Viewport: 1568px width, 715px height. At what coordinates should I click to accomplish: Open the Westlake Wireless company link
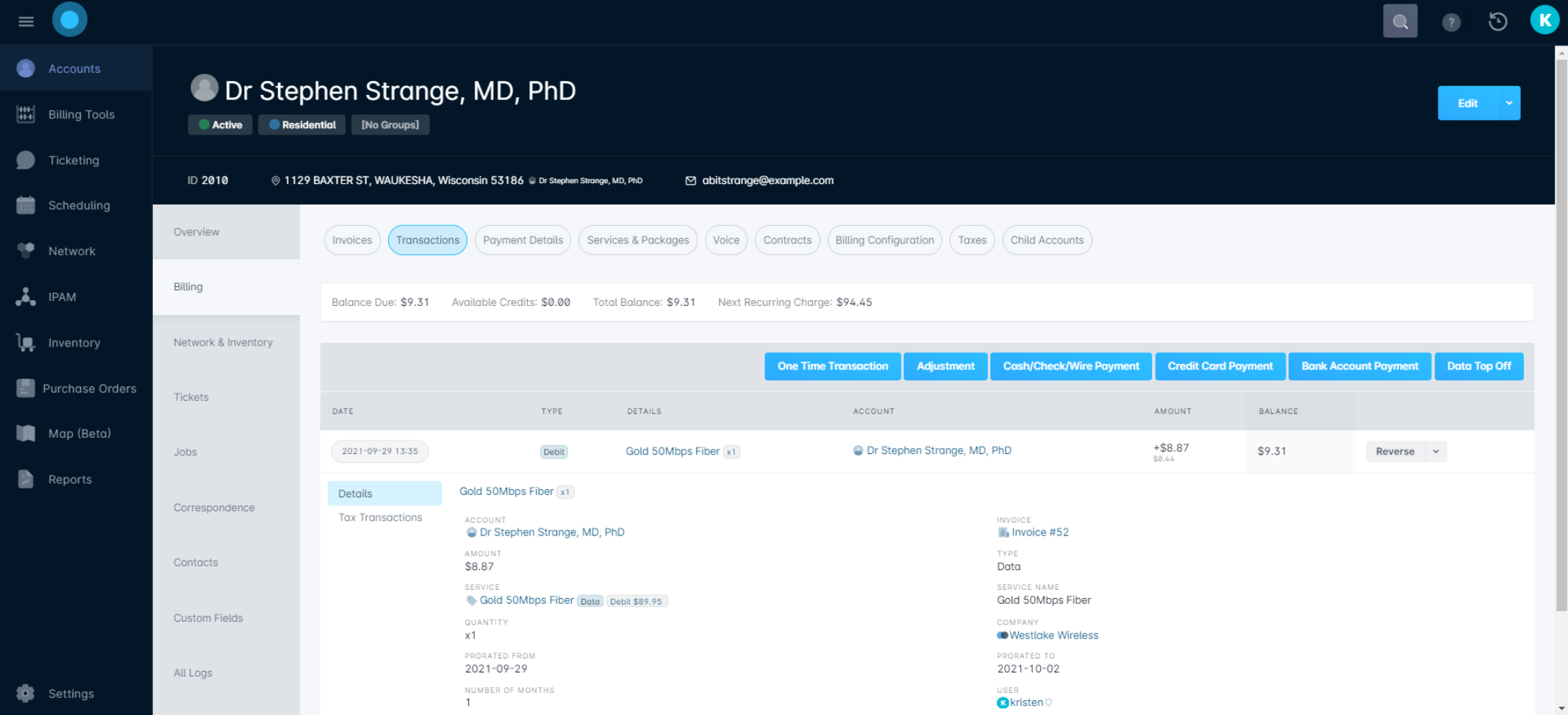pyautogui.click(x=1053, y=636)
